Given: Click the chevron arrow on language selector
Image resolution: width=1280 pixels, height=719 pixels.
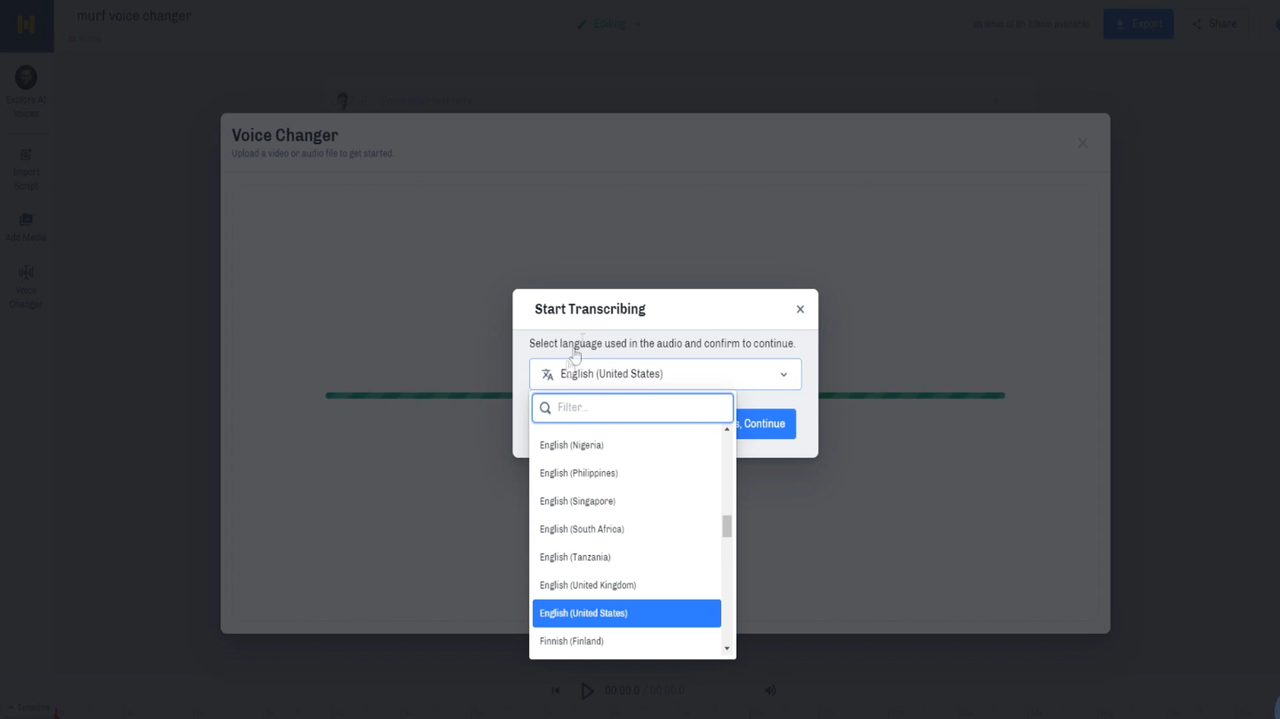Looking at the screenshot, I should (783, 374).
